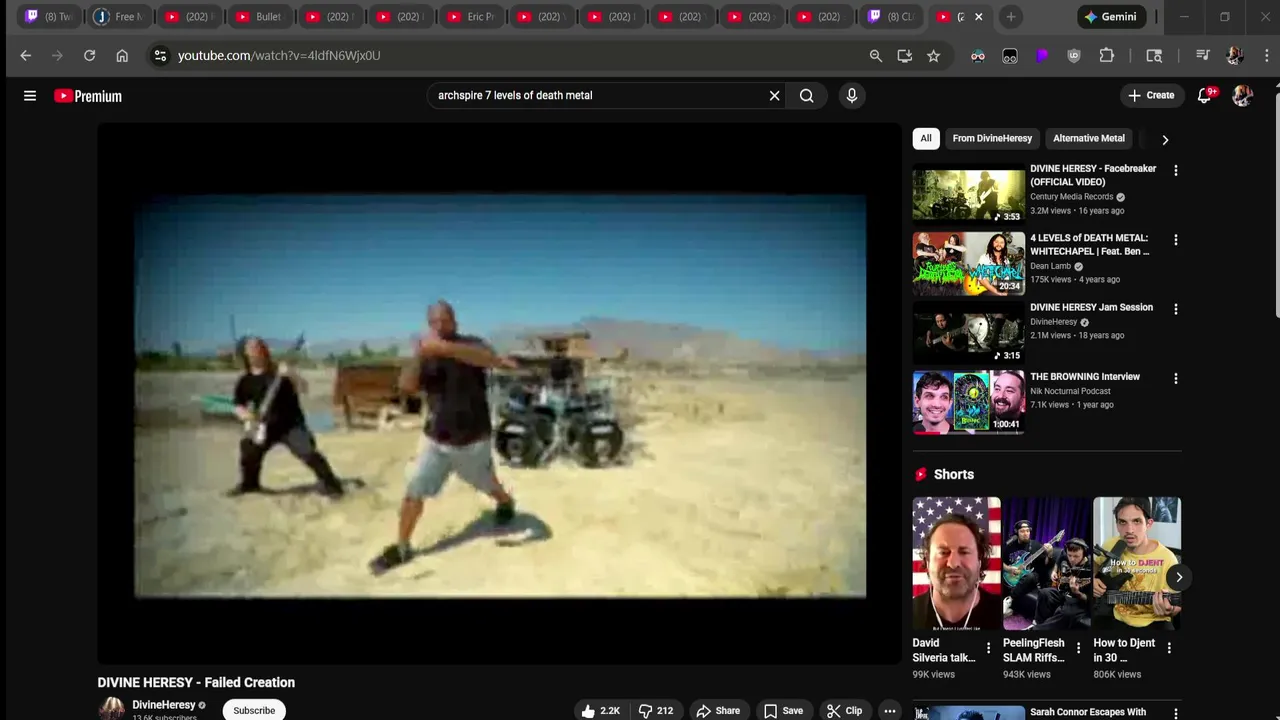The width and height of the screenshot is (1280, 720).
Task: Open options for DIVINE HERESY Jam Session
Action: (1176, 309)
